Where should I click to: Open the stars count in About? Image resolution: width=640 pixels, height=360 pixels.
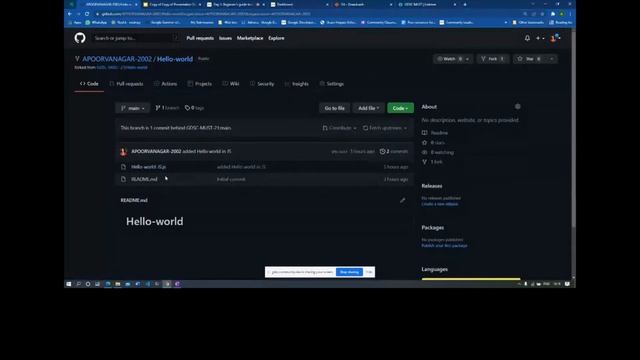click(x=433, y=143)
